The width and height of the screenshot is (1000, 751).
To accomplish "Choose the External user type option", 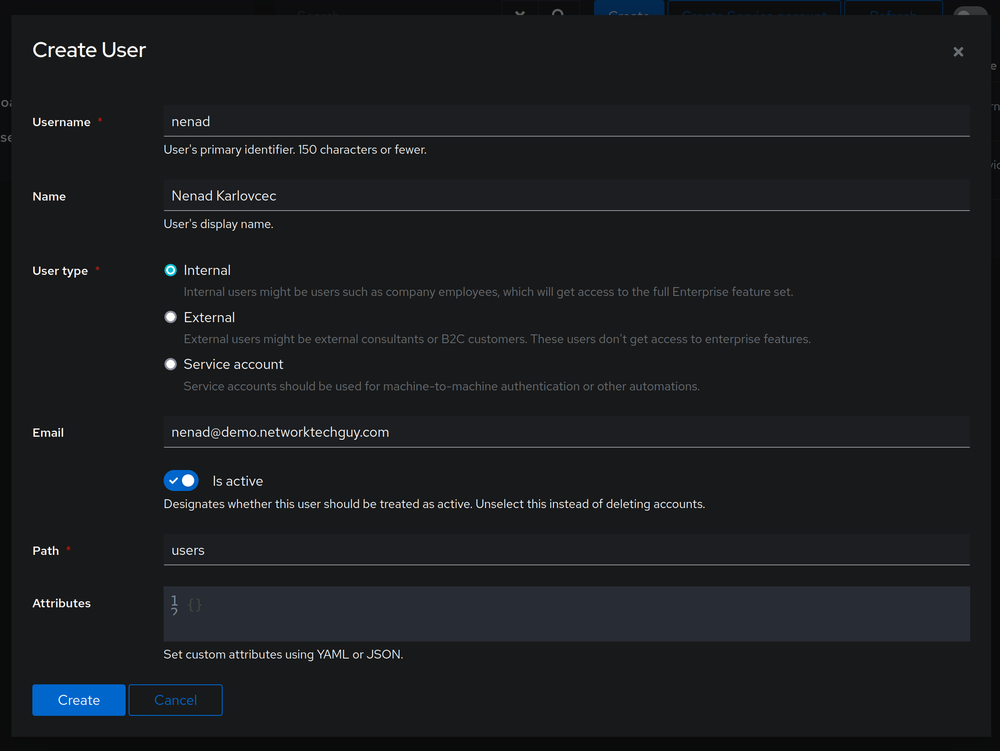I will (x=171, y=317).
